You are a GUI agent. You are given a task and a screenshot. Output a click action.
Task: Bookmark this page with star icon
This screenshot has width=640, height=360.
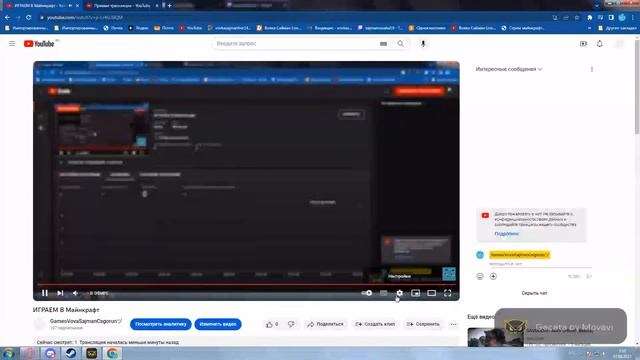[x=577, y=18]
